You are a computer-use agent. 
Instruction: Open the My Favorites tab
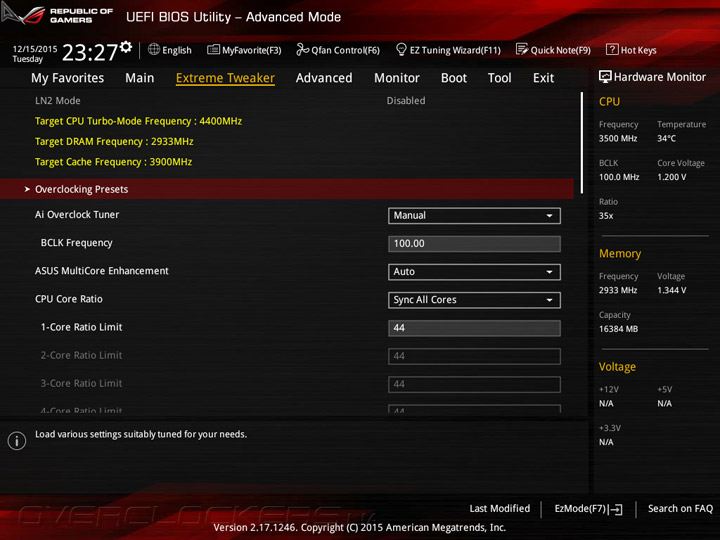68,78
